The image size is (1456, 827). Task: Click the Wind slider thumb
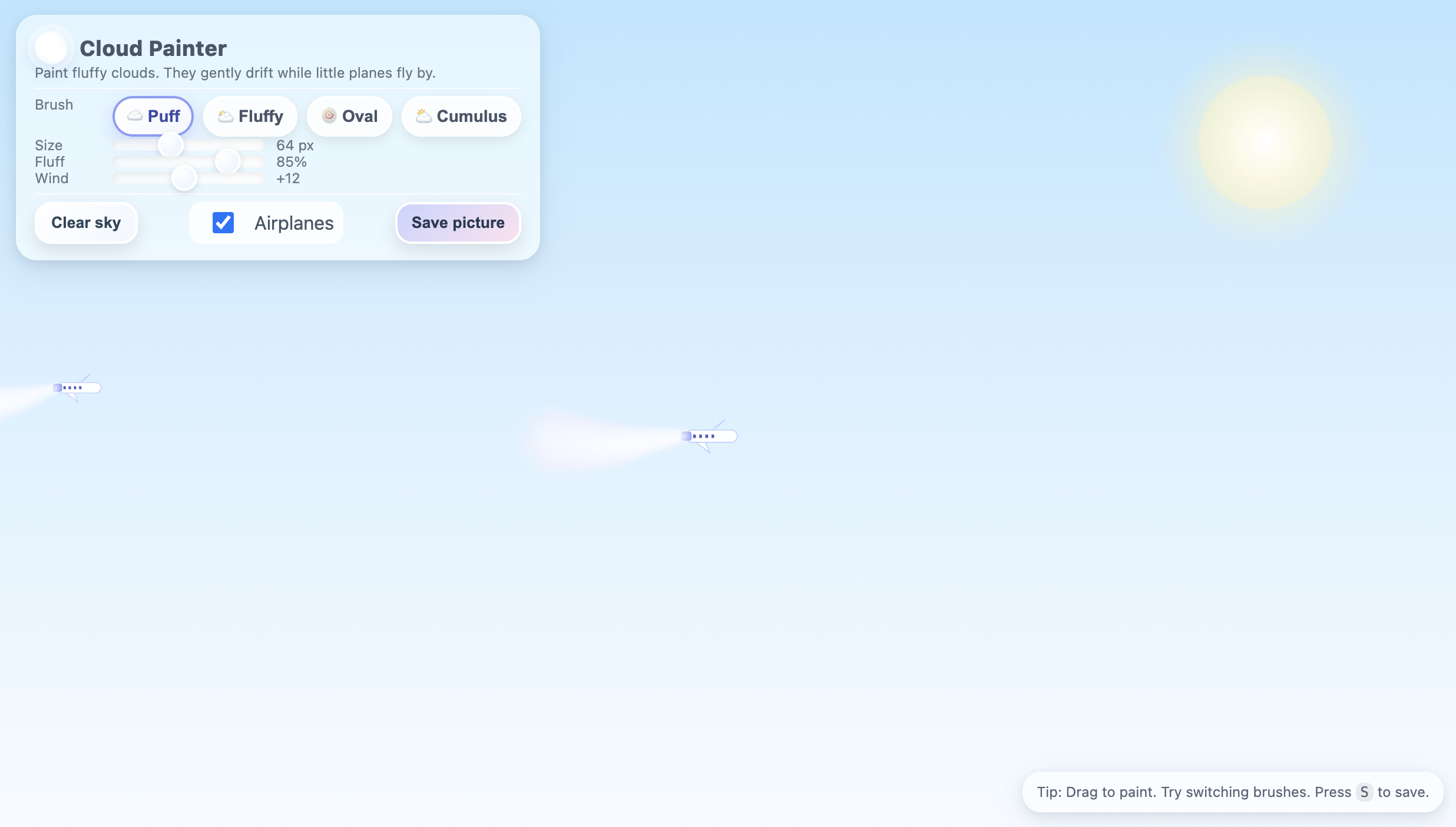tap(184, 178)
